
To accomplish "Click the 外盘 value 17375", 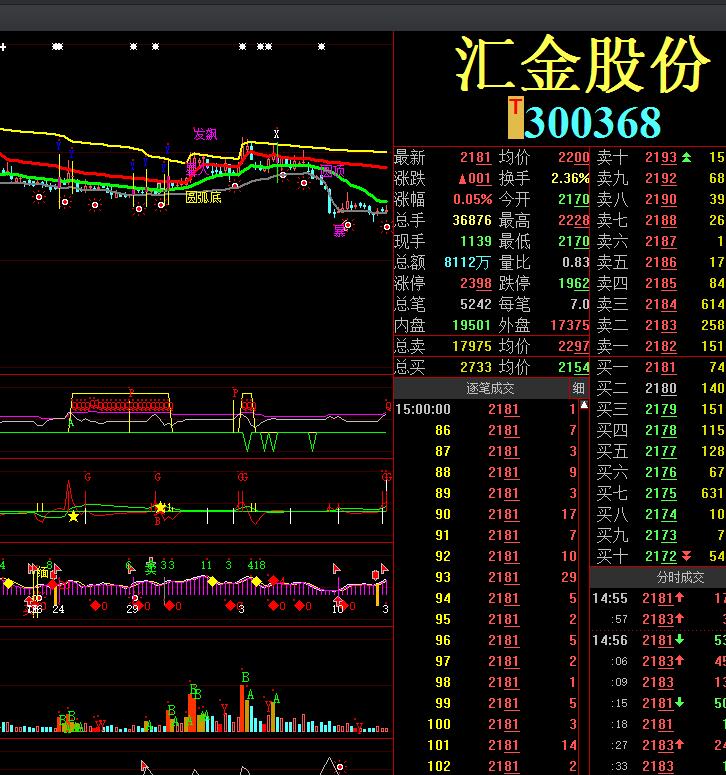I will click(570, 325).
